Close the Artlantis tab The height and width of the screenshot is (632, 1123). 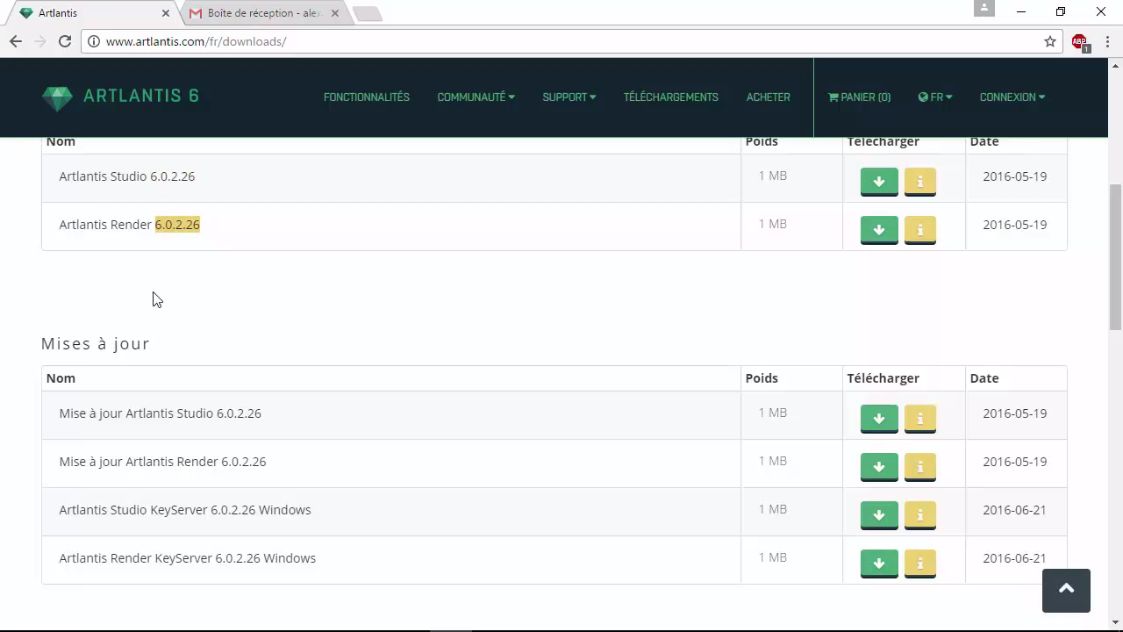165,13
